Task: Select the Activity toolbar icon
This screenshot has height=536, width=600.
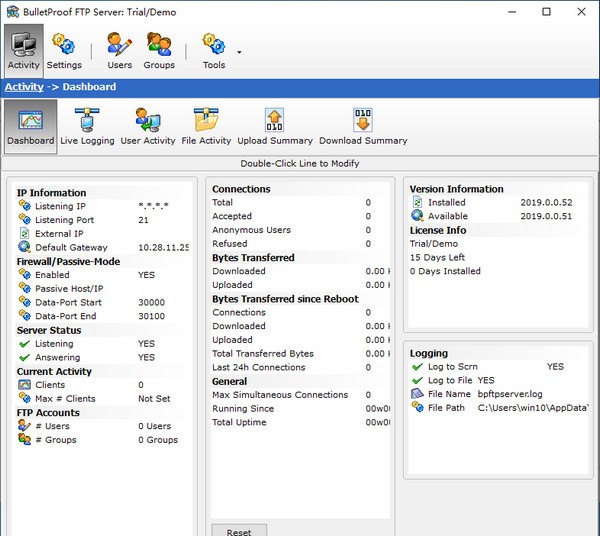Action: [23, 50]
